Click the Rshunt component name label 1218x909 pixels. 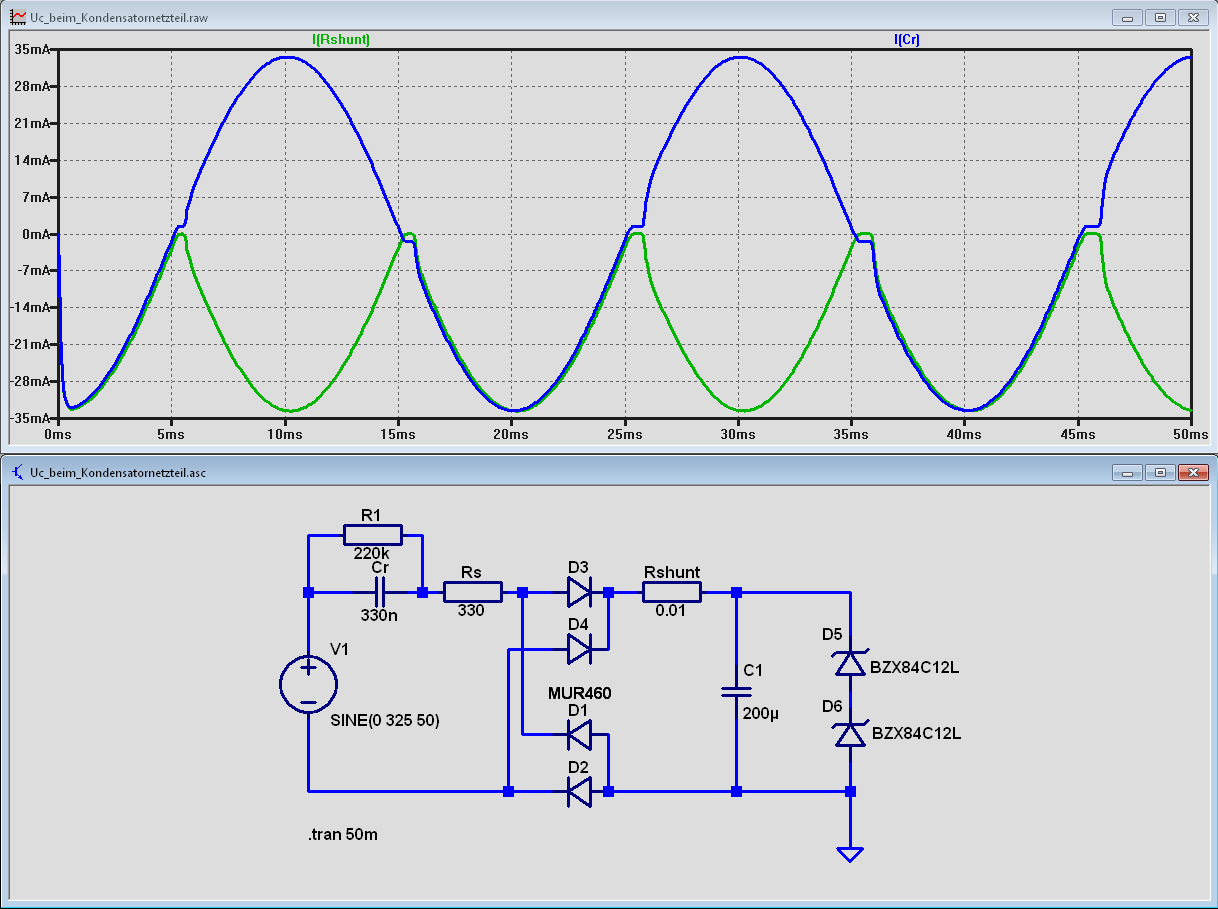coord(672,572)
